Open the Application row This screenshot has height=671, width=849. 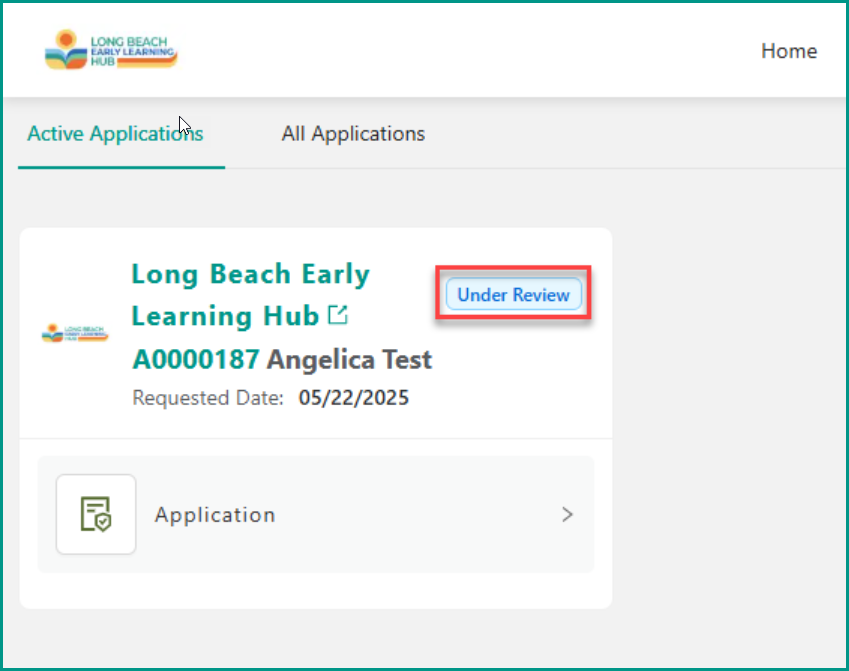(x=316, y=514)
